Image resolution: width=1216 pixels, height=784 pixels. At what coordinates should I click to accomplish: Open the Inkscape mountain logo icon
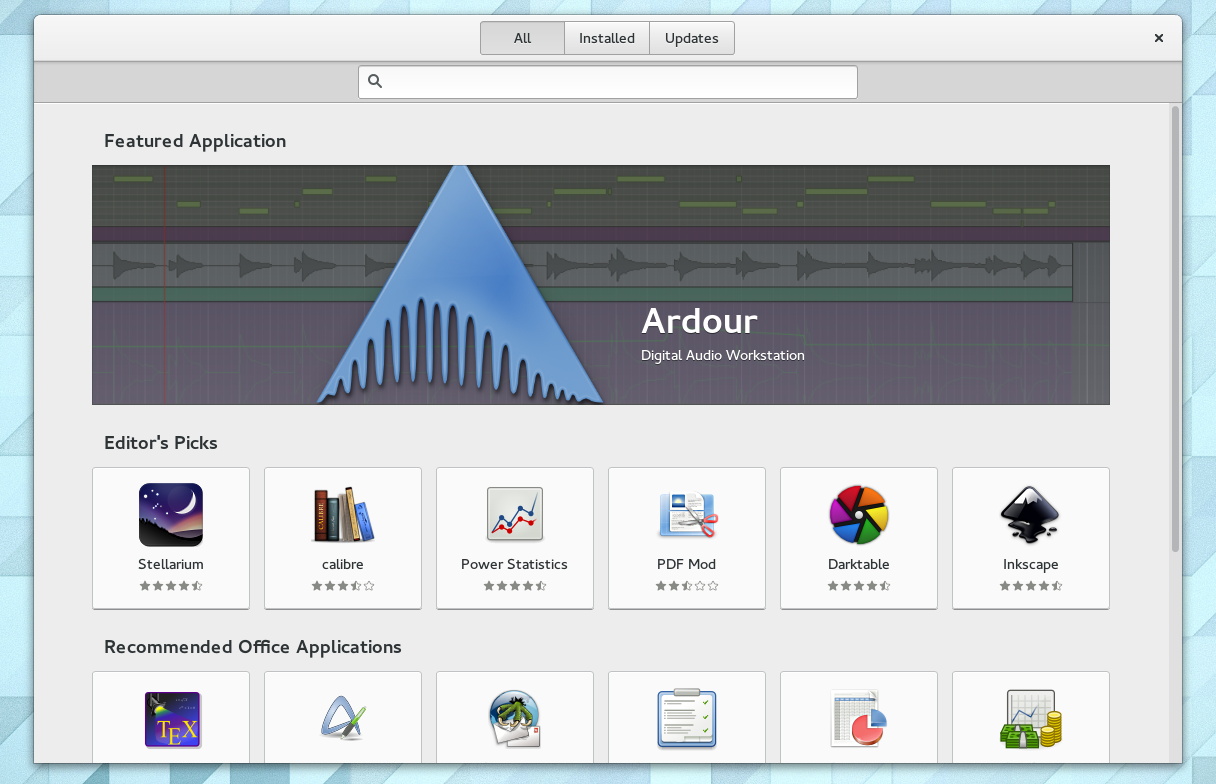1030,514
